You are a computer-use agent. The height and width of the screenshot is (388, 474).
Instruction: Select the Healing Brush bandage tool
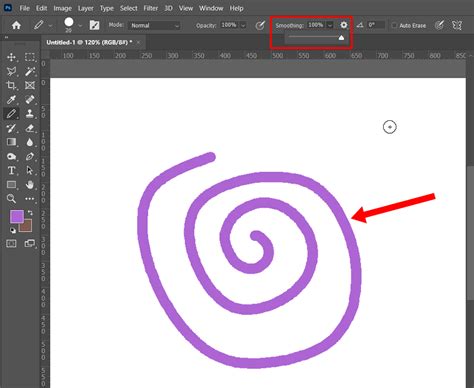click(30, 100)
